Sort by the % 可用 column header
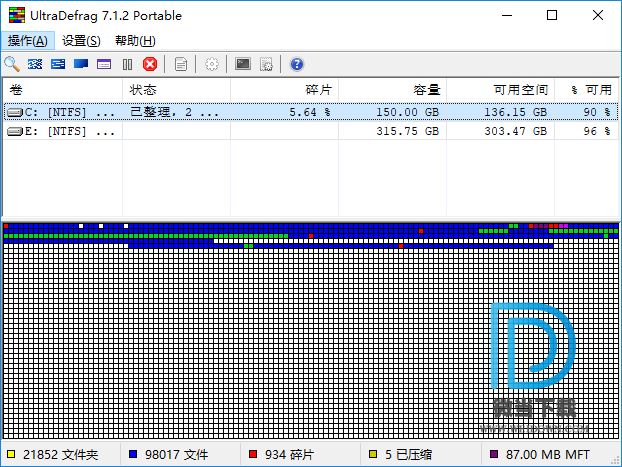This screenshot has height=467, width=622. click(586, 90)
